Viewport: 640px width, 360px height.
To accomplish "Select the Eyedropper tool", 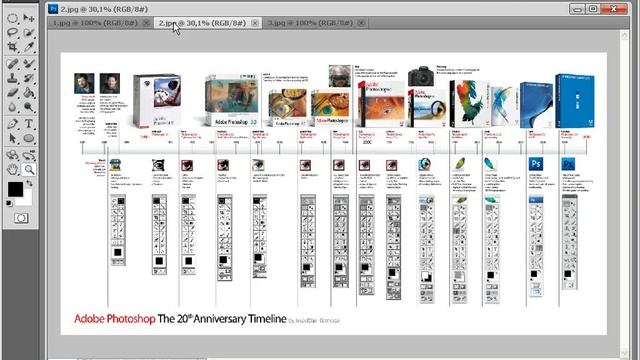I will (29, 47).
